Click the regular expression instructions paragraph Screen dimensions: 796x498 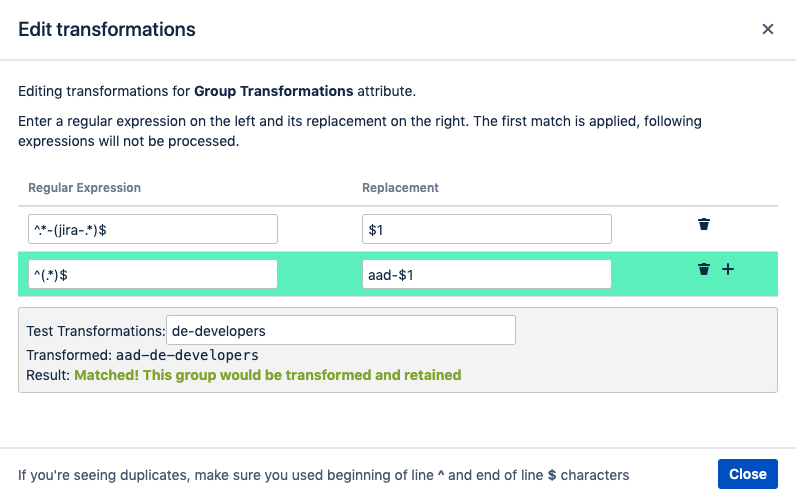(x=360, y=131)
